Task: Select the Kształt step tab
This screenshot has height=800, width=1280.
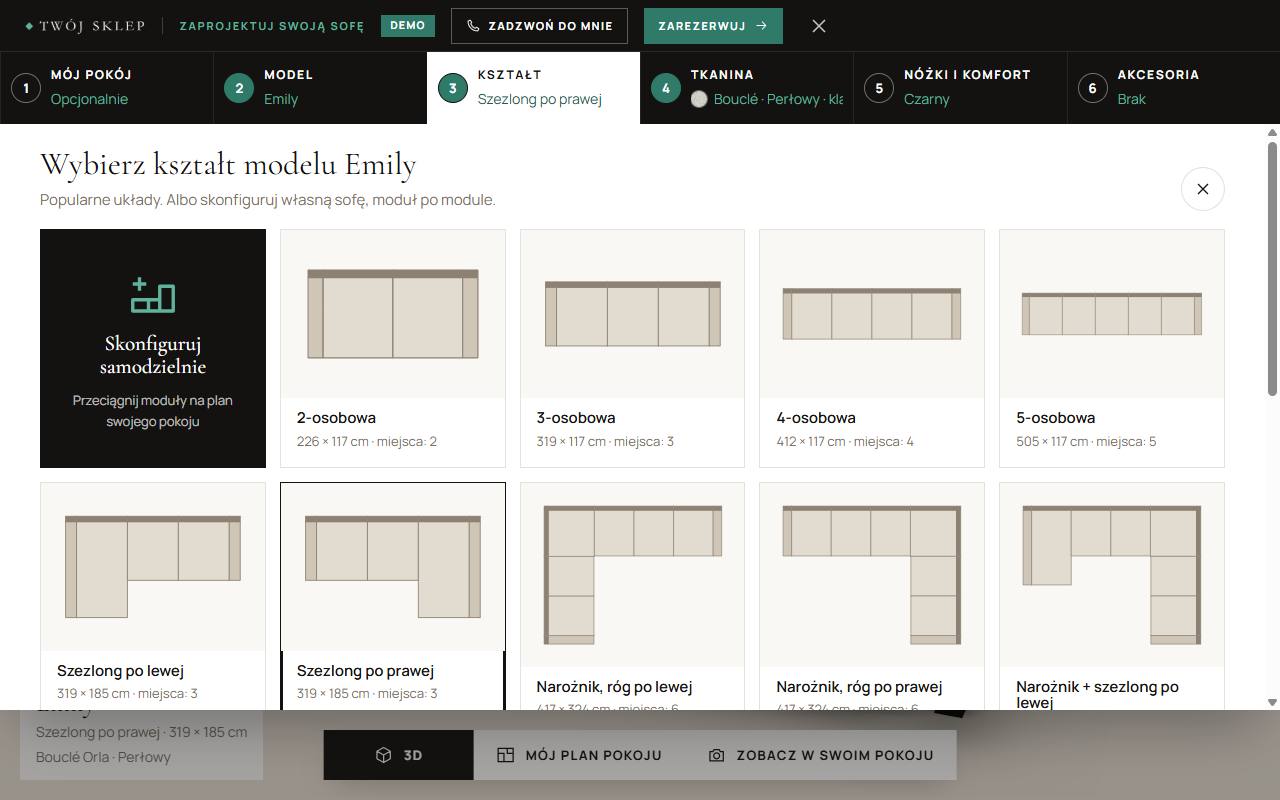Action: click(x=533, y=88)
